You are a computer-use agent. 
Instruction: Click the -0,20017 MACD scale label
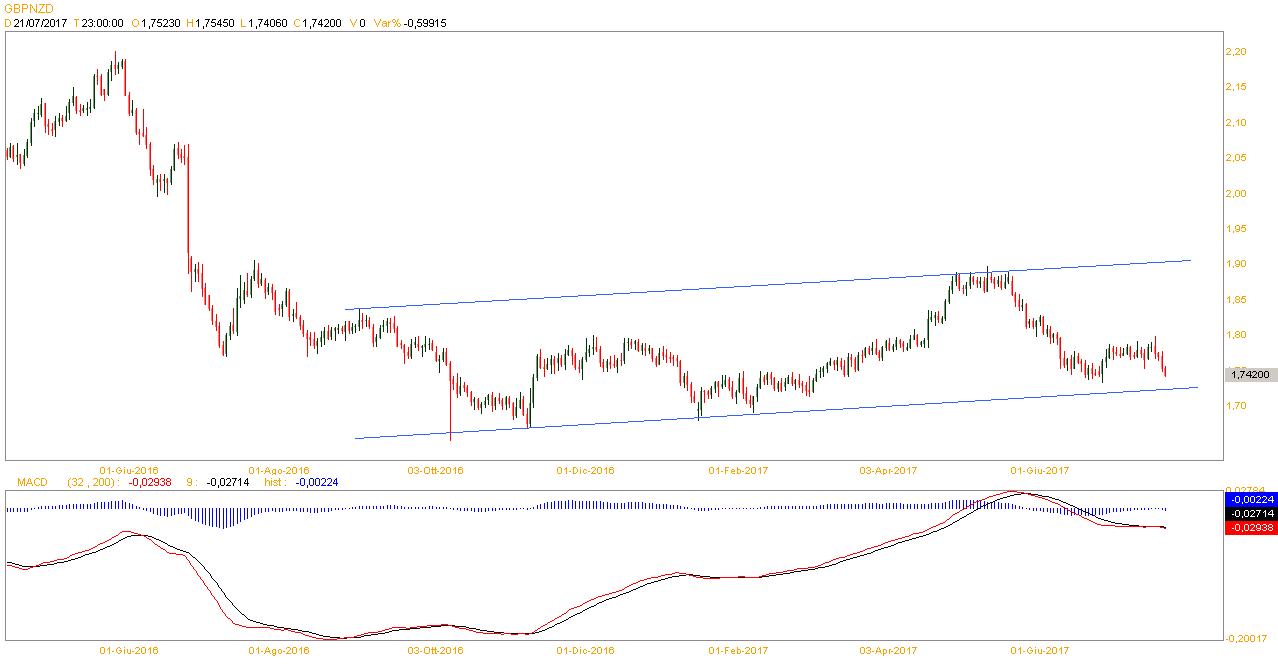point(1249,638)
